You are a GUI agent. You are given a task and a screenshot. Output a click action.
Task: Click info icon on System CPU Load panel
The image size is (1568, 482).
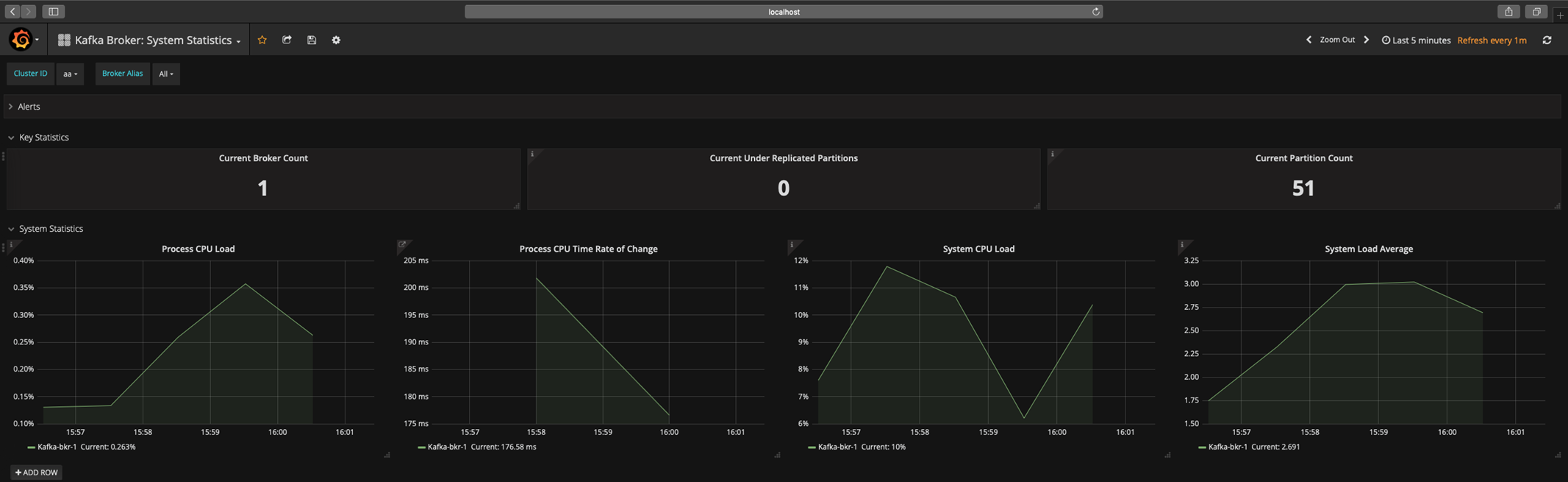[x=792, y=245]
